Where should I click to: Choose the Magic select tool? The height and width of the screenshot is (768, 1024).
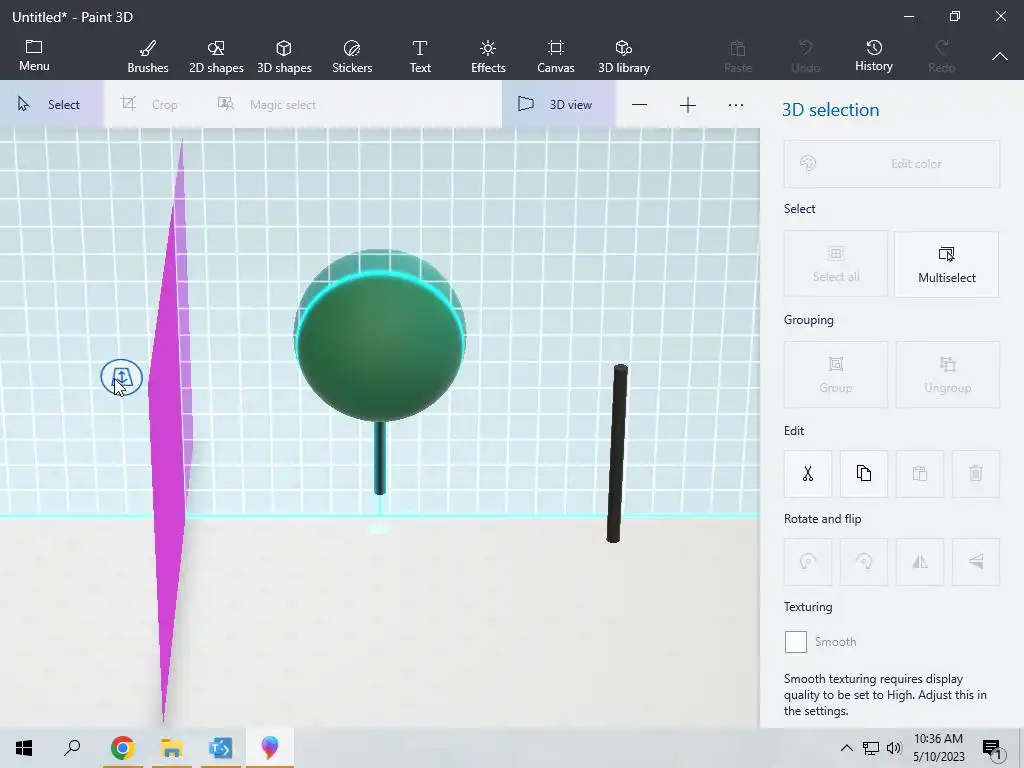click(268, 104)
